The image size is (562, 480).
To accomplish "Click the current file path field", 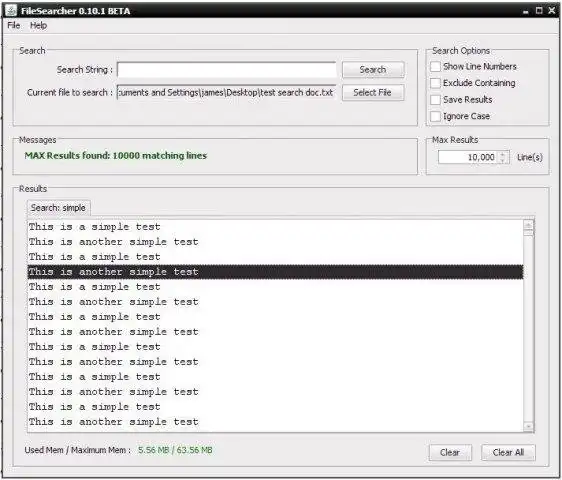I will (227, 92).
